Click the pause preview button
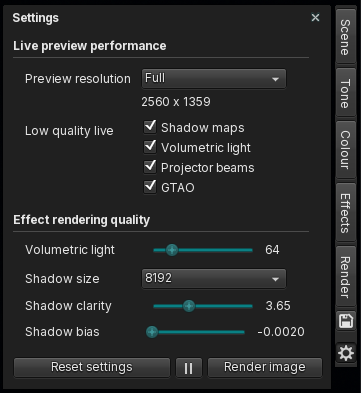 click(189, 368)
